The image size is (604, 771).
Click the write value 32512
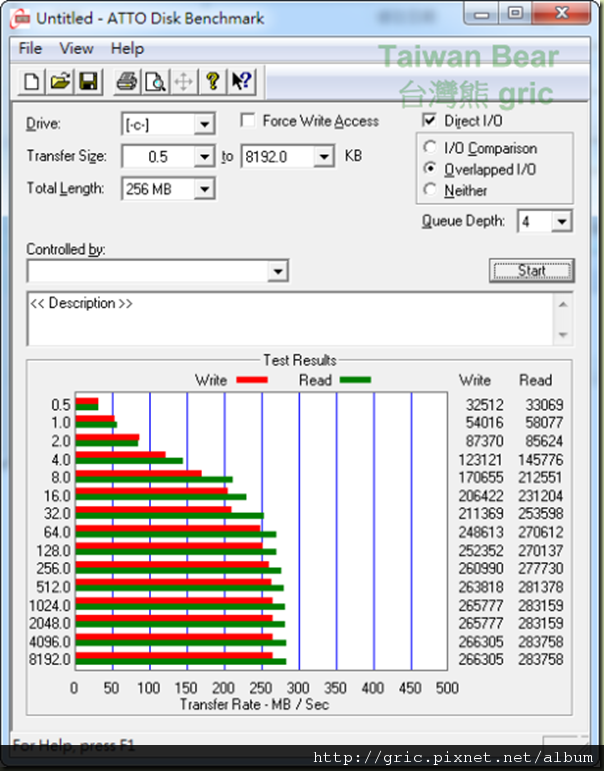484,405
